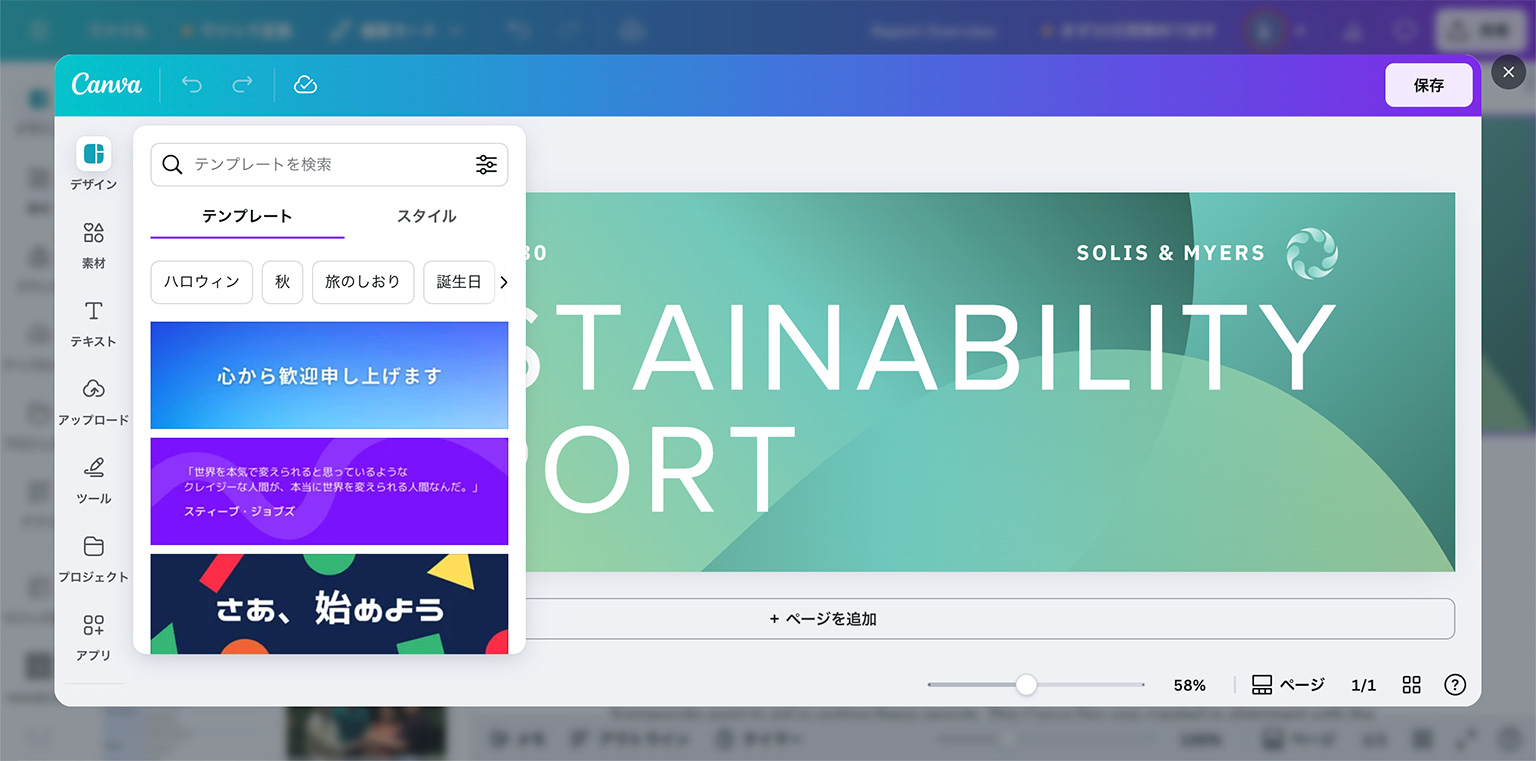Screen dimensions: 1536x761
Task: Open template search filter options
Action: pos(486,165)
